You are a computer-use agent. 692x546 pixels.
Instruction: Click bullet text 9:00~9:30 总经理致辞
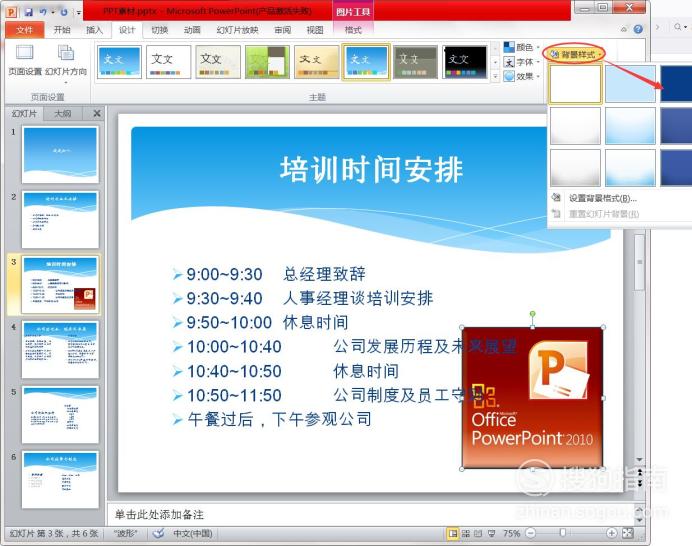(276, 274)
